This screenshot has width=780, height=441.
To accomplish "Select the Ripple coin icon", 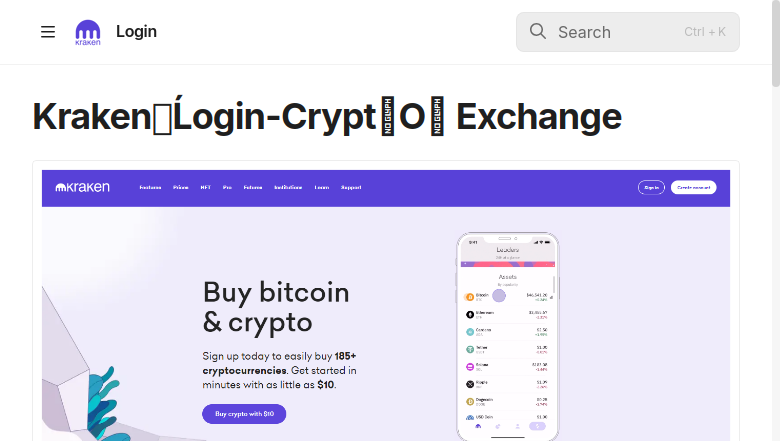I will [x=470, y=384].
